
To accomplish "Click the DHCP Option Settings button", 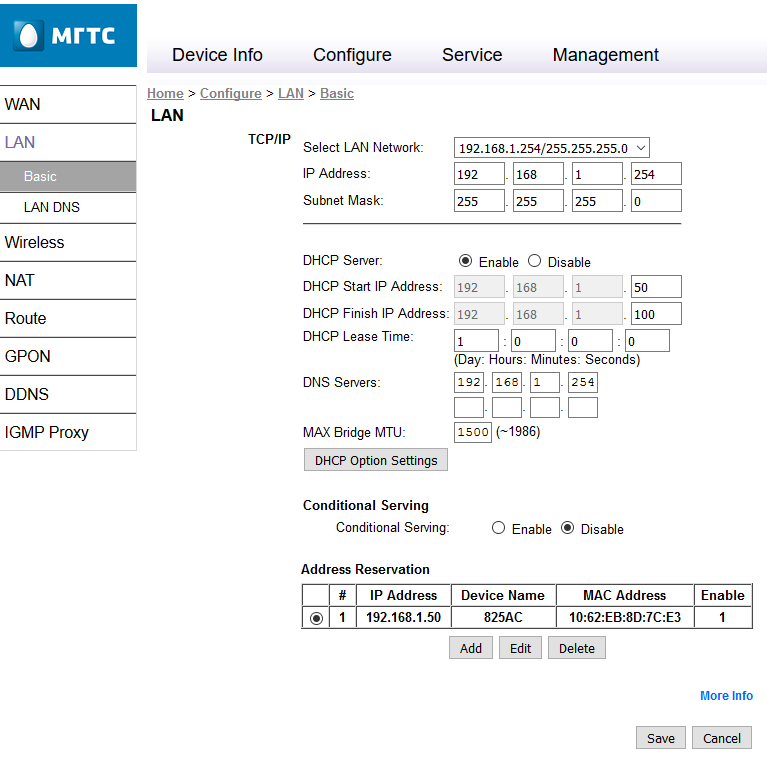I will point(375,460).
